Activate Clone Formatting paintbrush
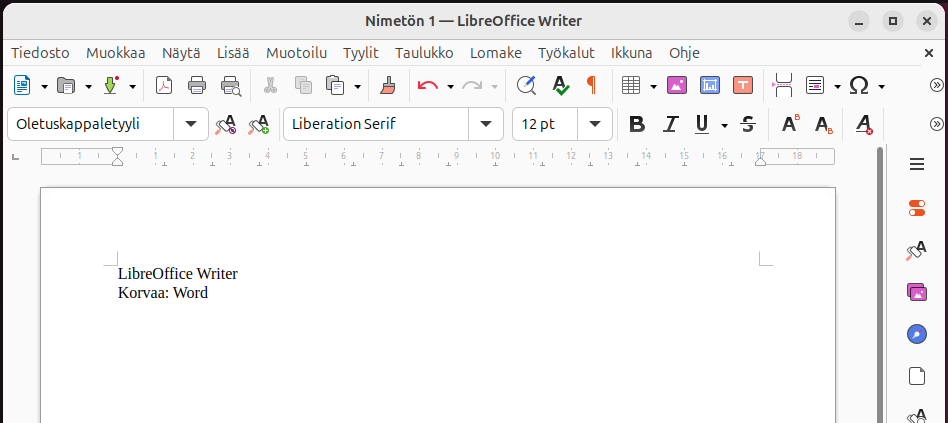948x423 pixels. (388, 86)
